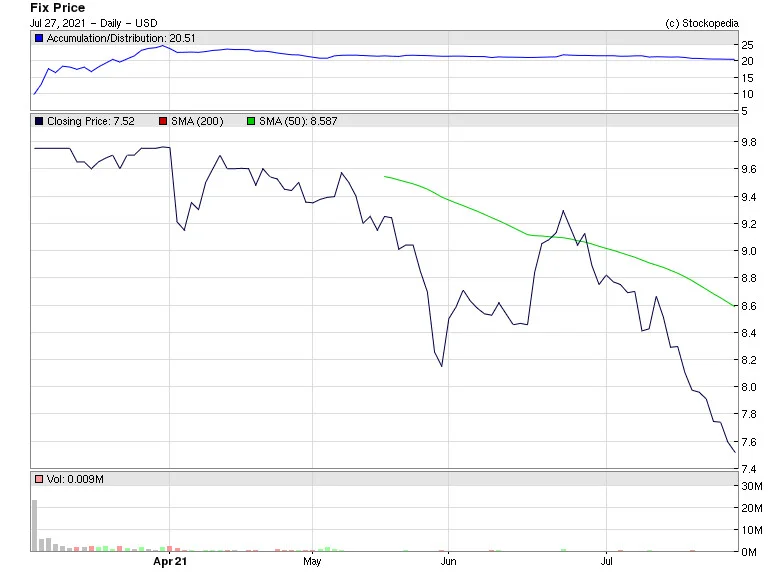Click the 15 accumulation axis label

coord(747,78)
